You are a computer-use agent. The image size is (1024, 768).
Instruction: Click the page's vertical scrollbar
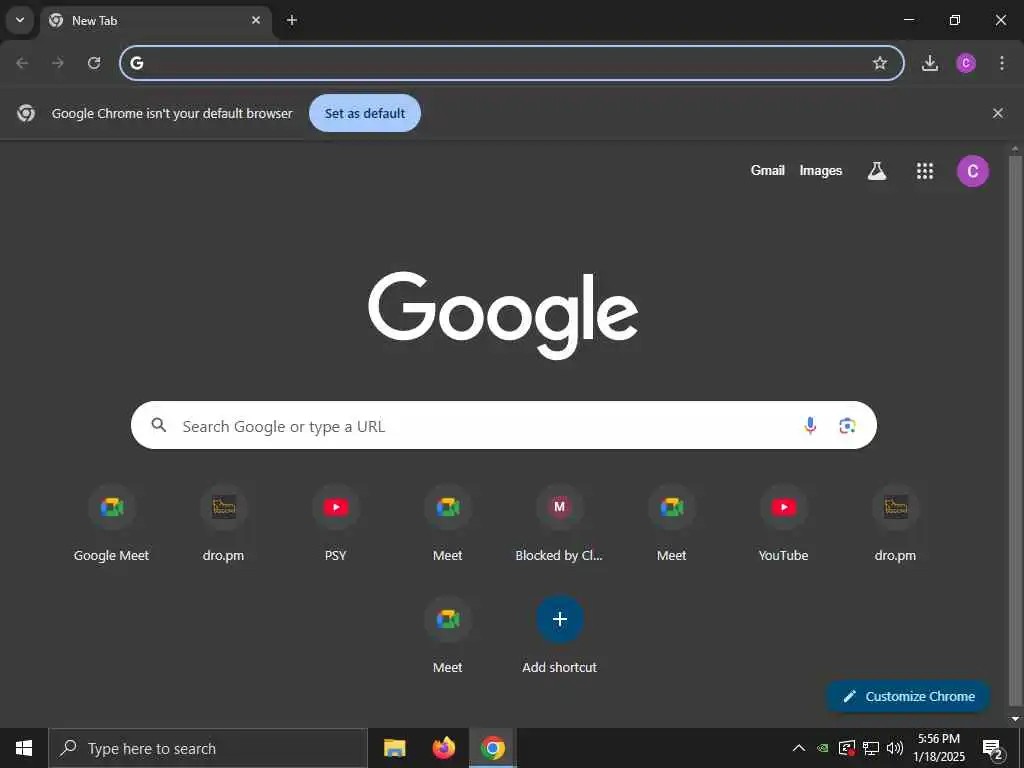click(1015, 431)
